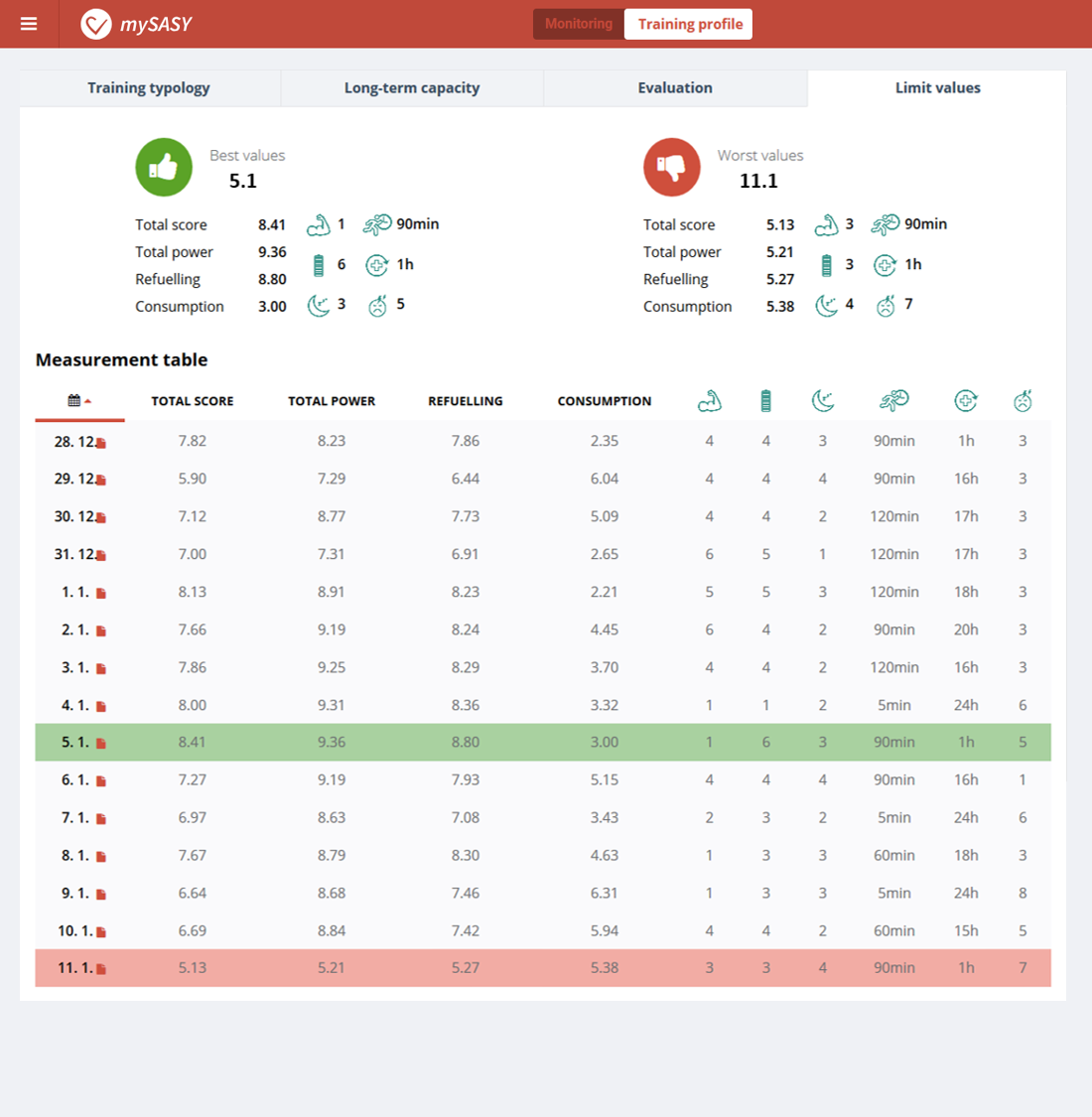Click the battery column header icon
1092x1117 pixels.
click(765, 401)
